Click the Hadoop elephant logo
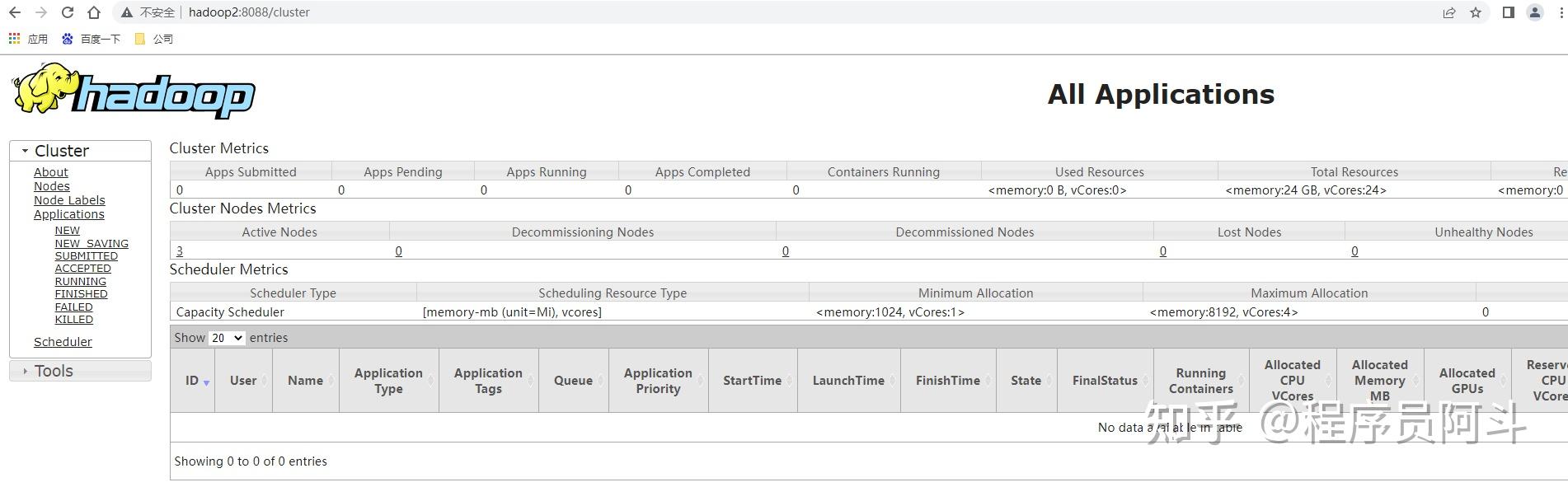Image resolution: width=1568 pixels, height=487 pixels. coord(134,92)
